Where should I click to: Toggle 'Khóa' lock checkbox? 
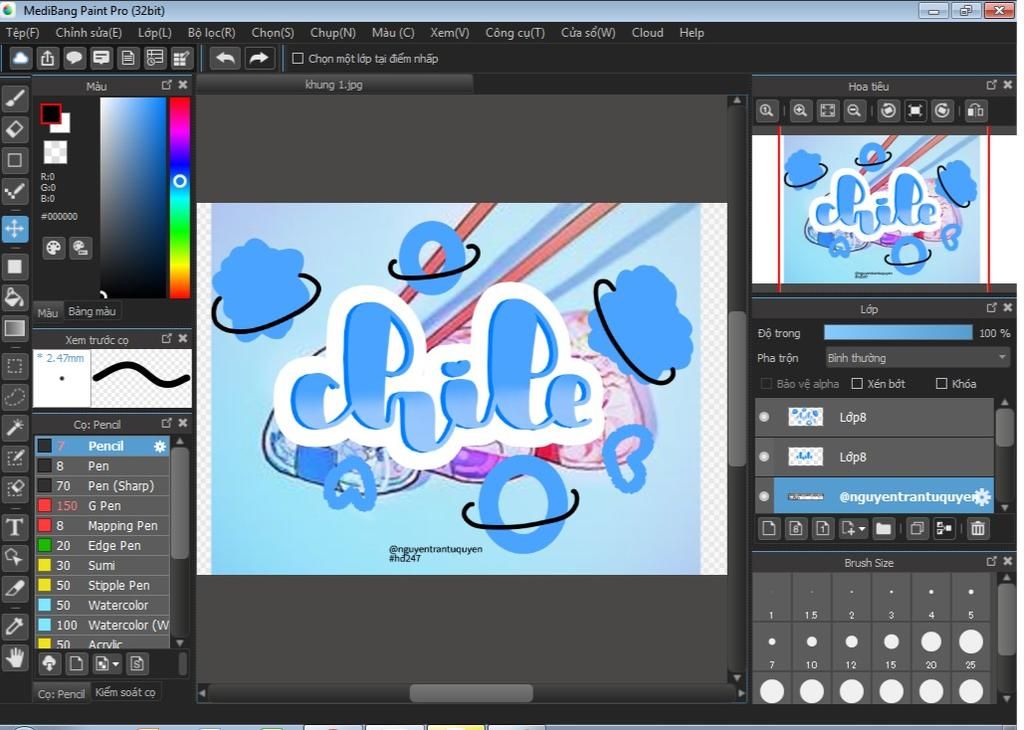pos(942,383)
